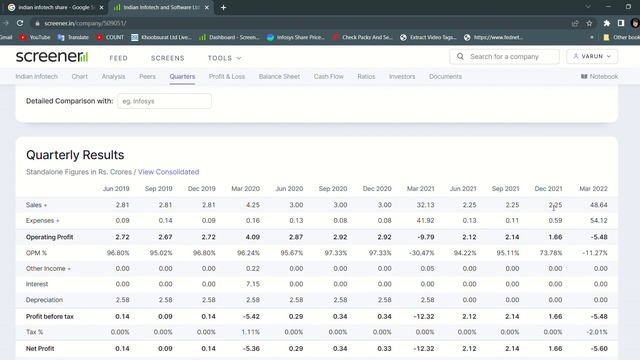Image resolution: width=640 pixels, height=360 pixels.
Task: Open the Infosys Share Price bookmark
Action: 296,37
